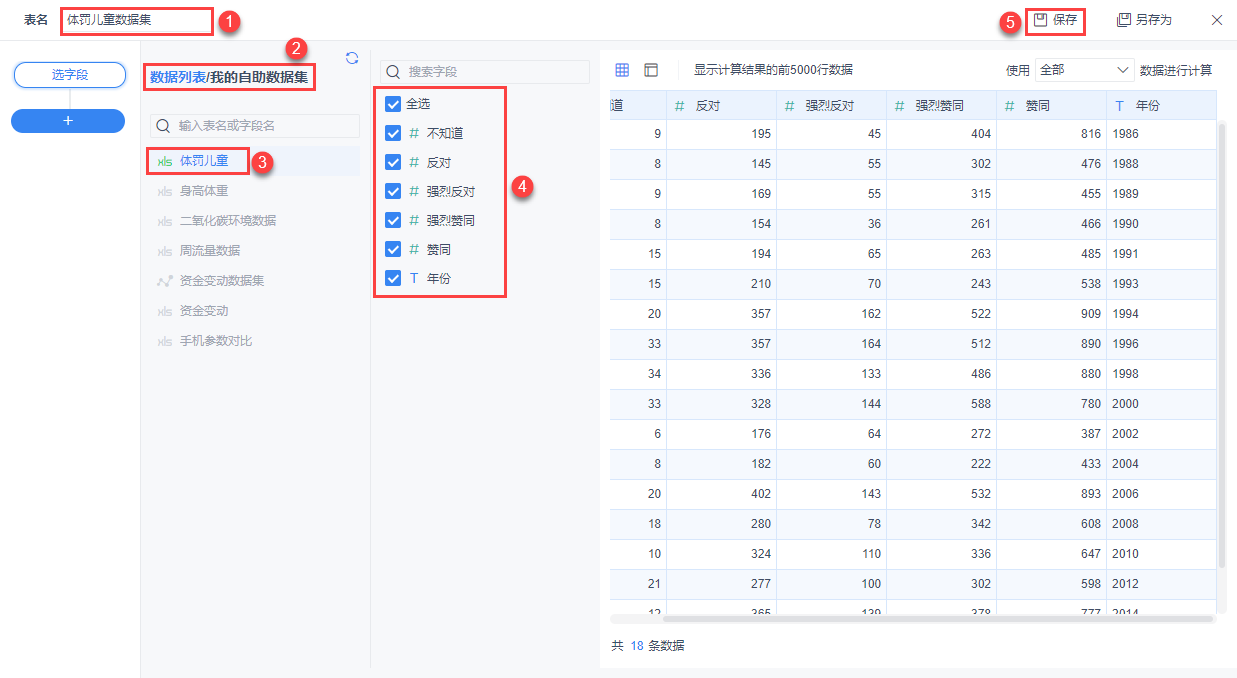Click the xls icon beside 体罚儿童

pos(165,161)
